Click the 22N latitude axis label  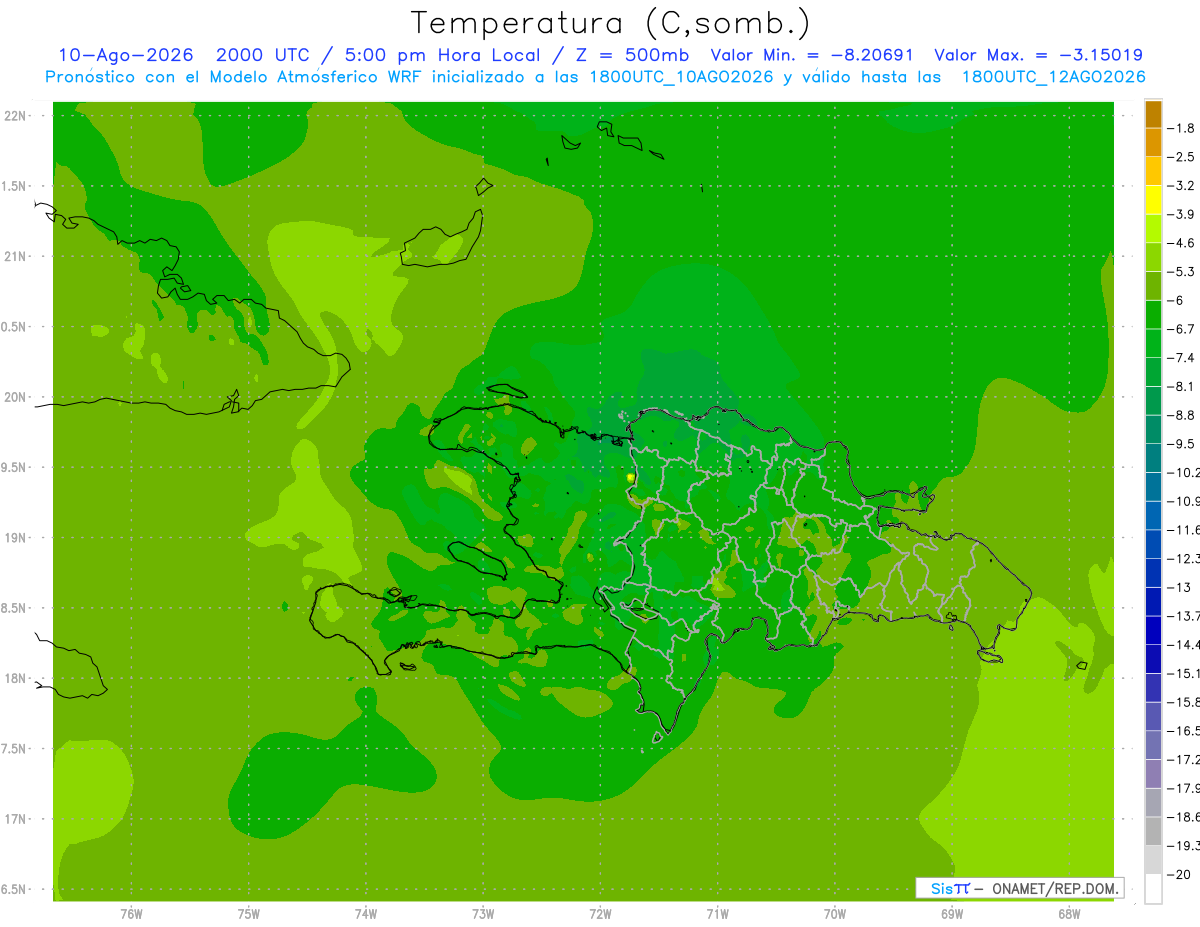click(17, 116)
